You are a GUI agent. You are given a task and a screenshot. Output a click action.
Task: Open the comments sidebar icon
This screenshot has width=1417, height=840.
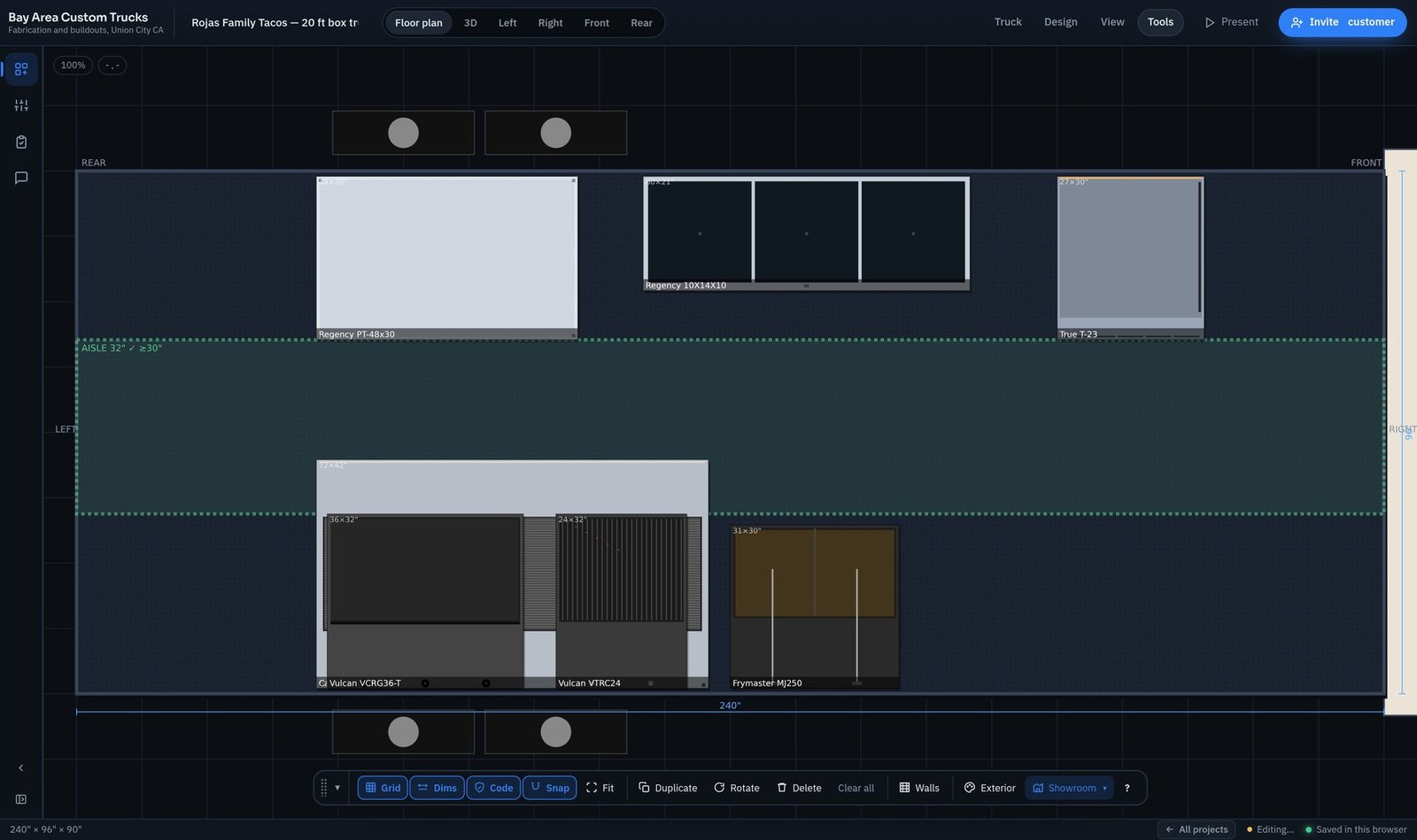click(21, 178)
